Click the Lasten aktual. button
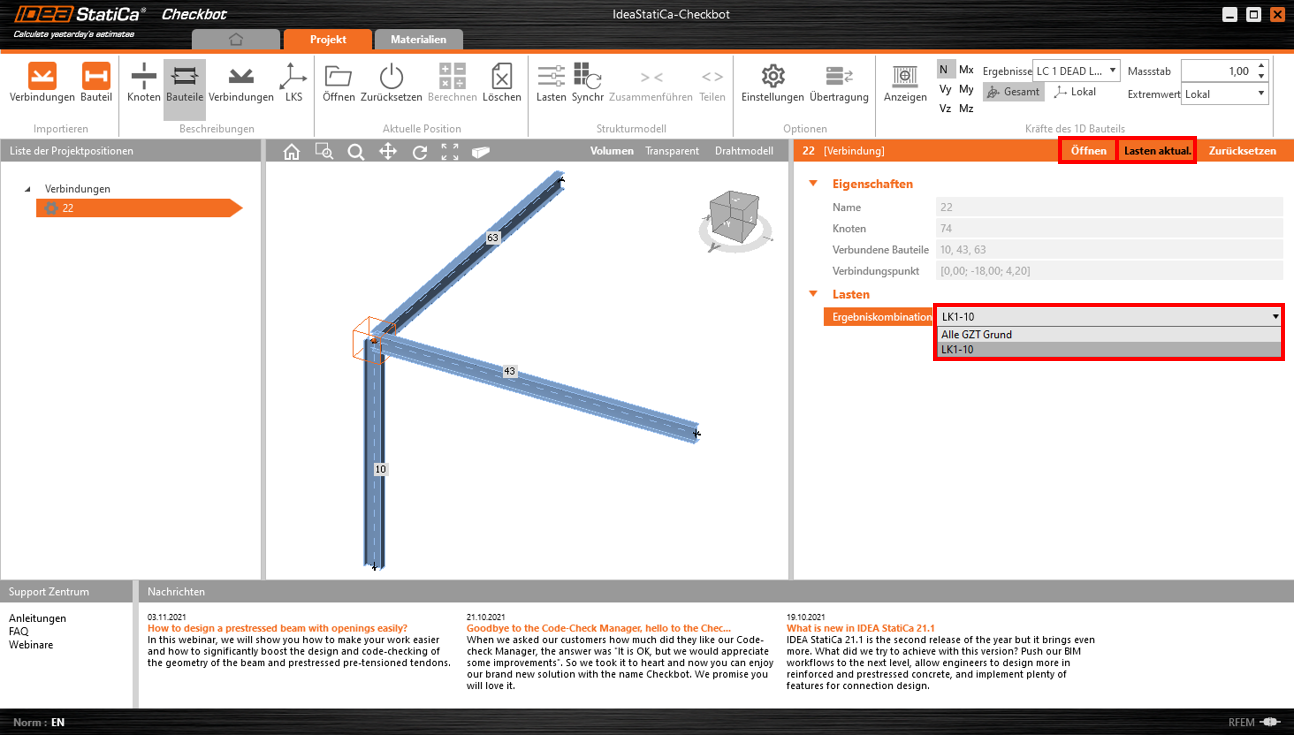Screen dimensions: 1295x735 (x=1157, y=151)
